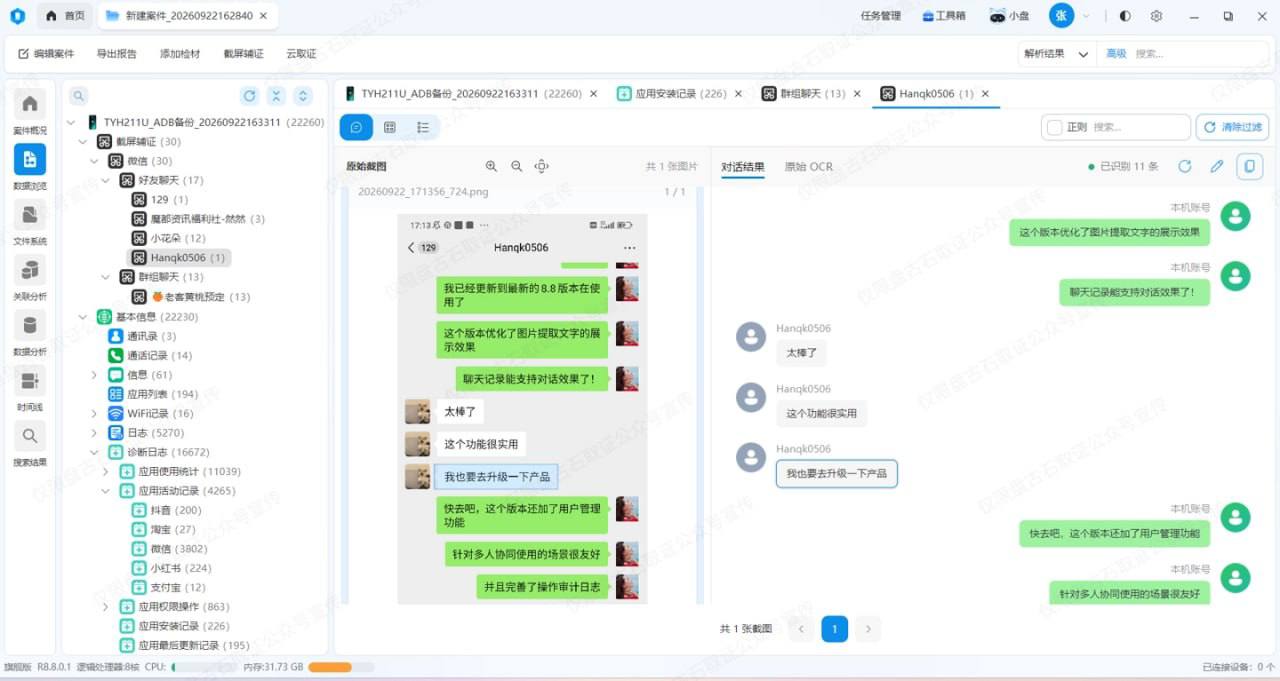Edit the dialogue result with pencil icon

[1217, 166]
